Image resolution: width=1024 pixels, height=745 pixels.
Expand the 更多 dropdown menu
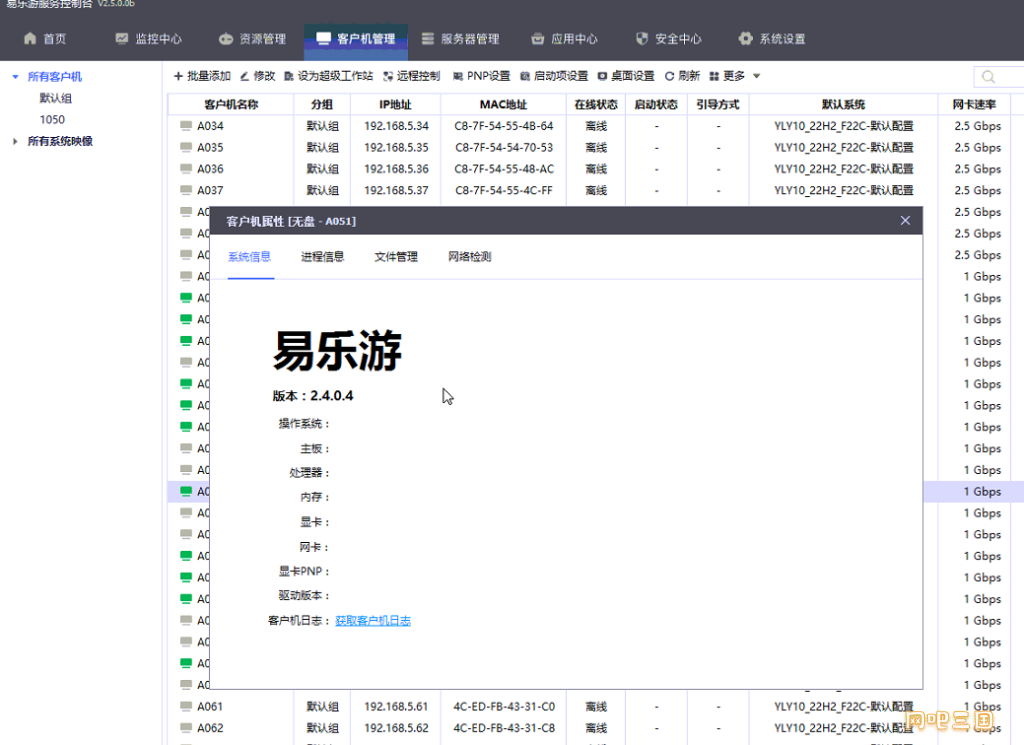(x=735, y=76)
